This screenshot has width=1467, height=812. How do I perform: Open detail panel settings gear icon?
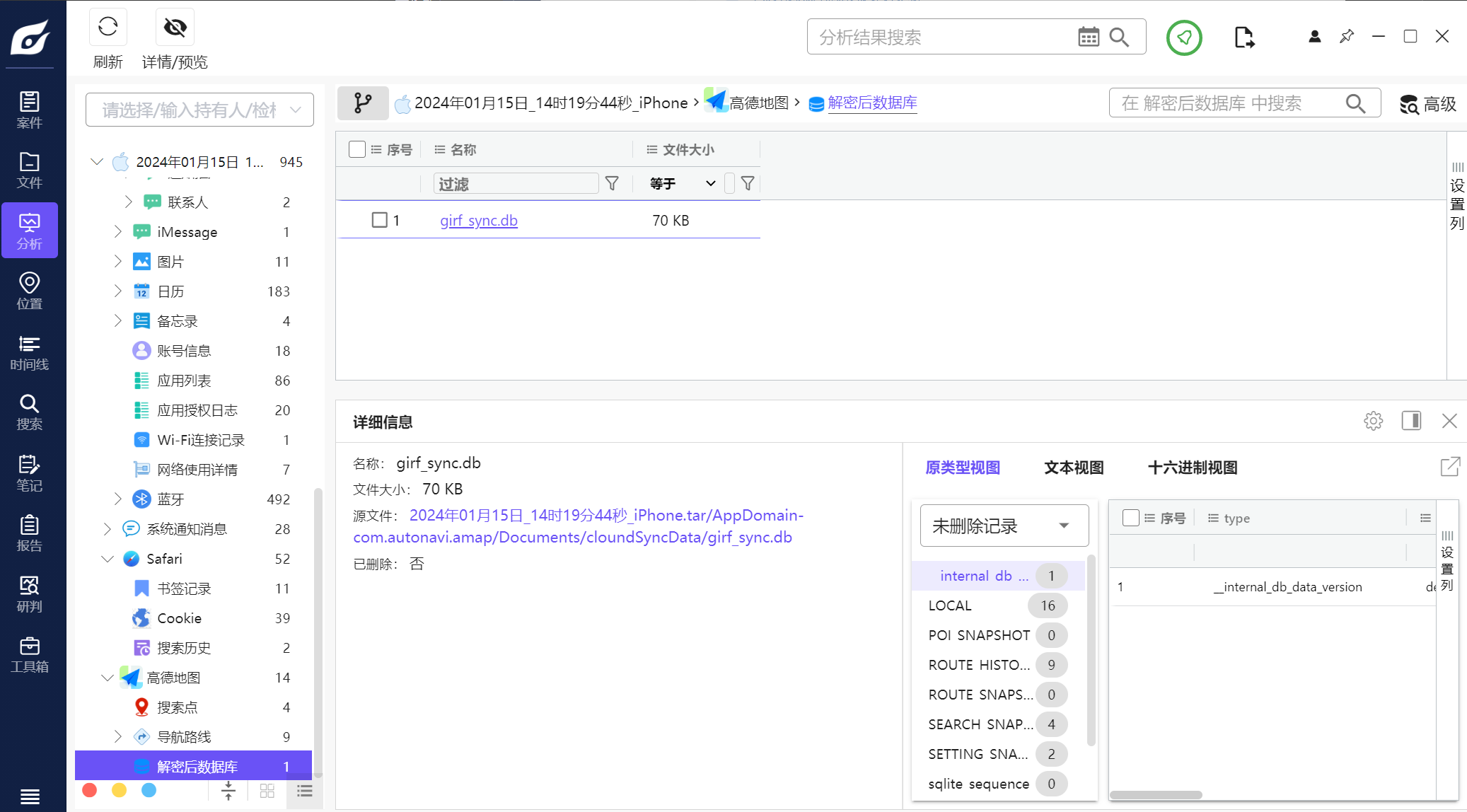point(1373,421)
